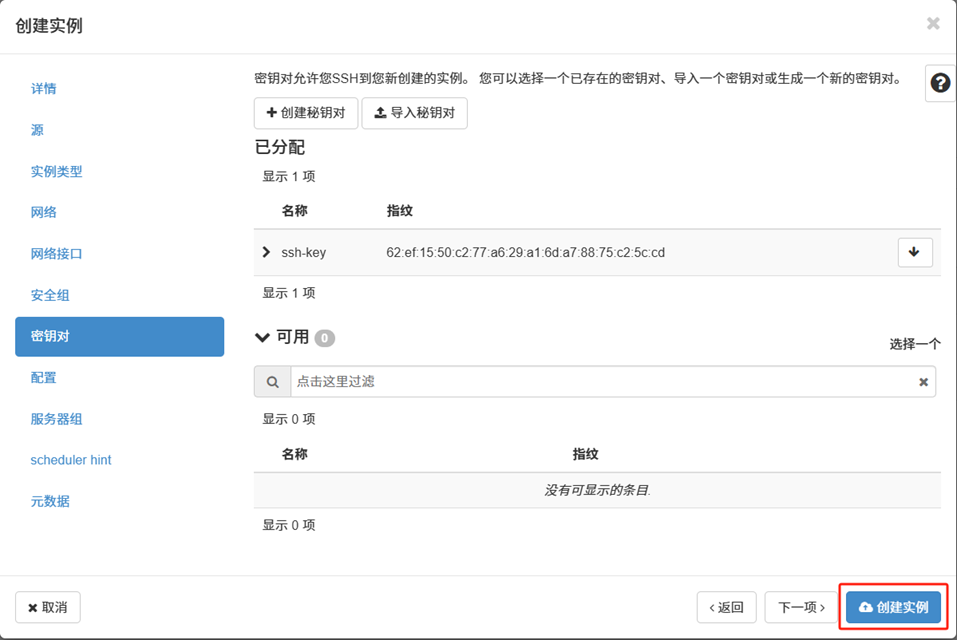The width and height of the screenshot is (957, 640).
Task: Click the 导入秘钥对 button
Action: [x=414, y=113]
